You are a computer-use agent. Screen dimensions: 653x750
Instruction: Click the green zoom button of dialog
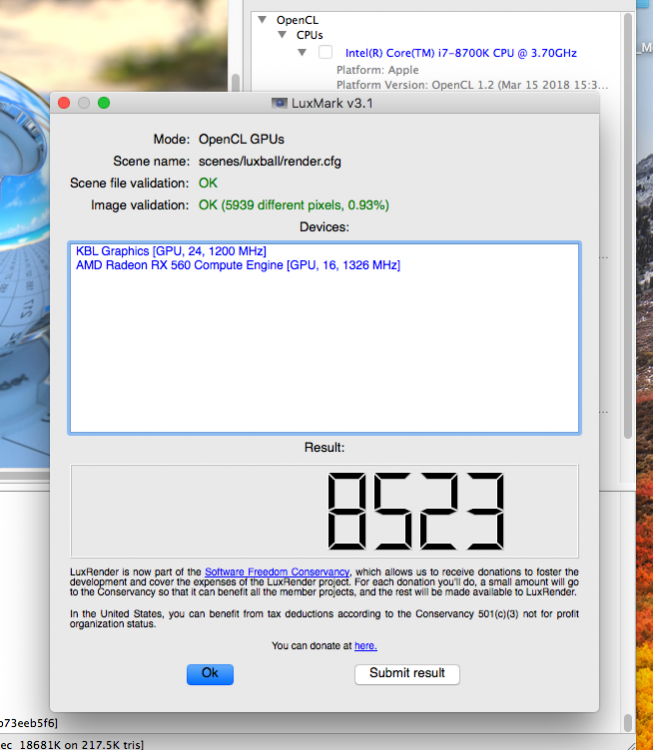point(104,103)
